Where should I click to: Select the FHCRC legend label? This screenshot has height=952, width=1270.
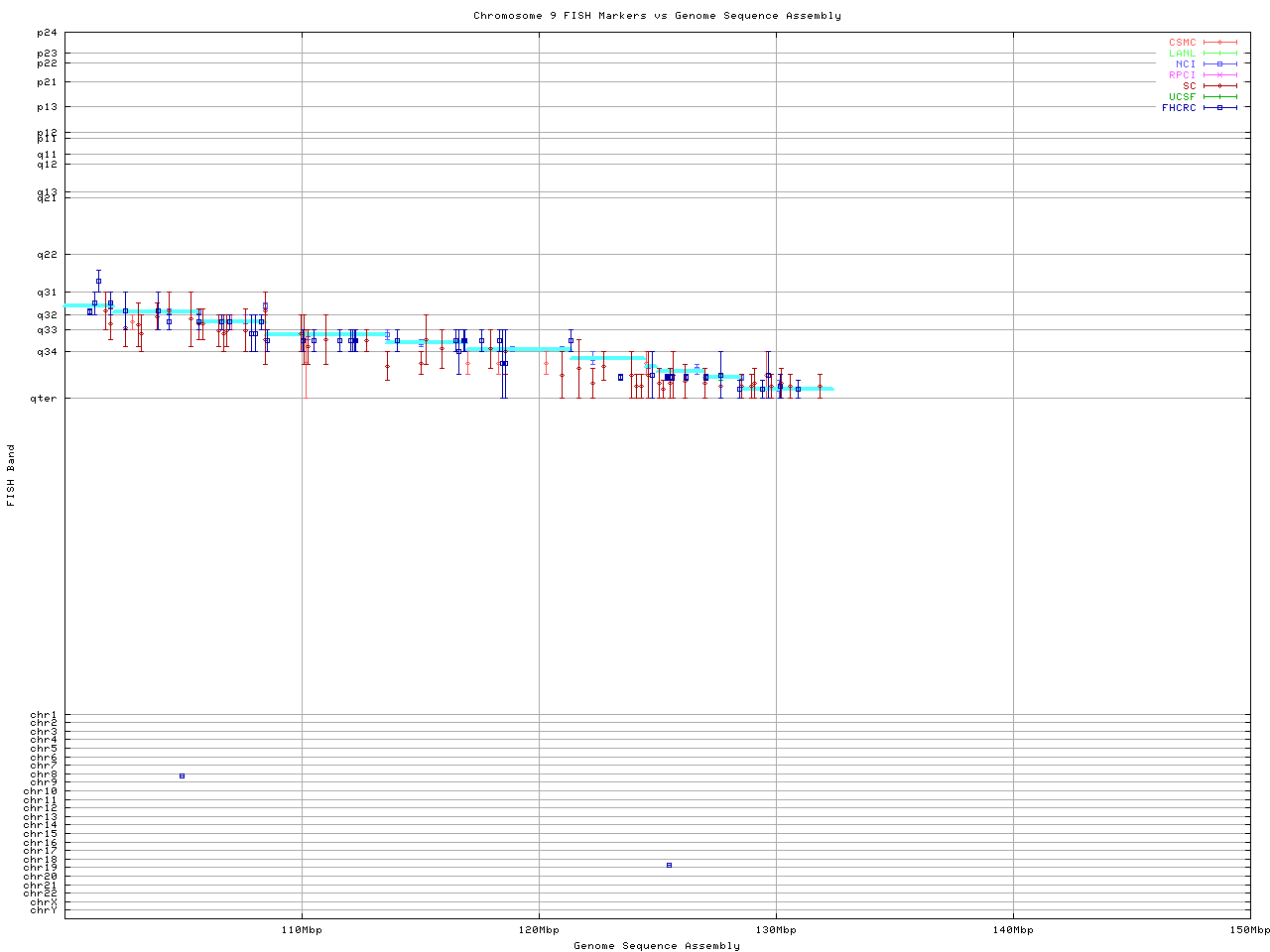[x=1179, y=107]
